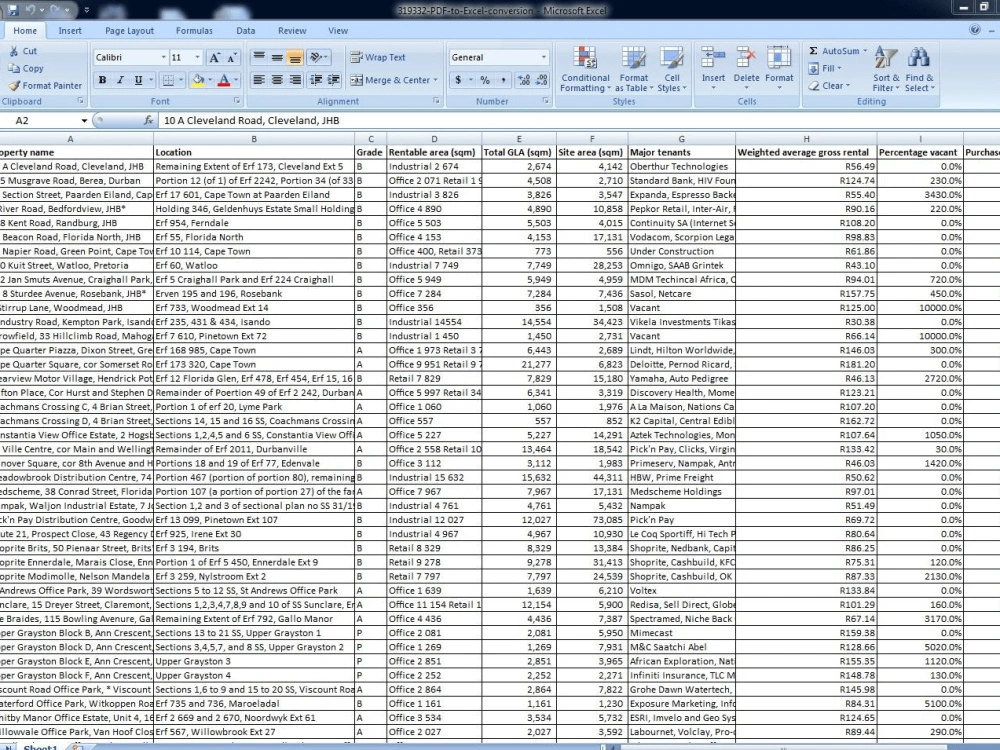
Task: Toggle Underline formatting
Action: point(138,80)
